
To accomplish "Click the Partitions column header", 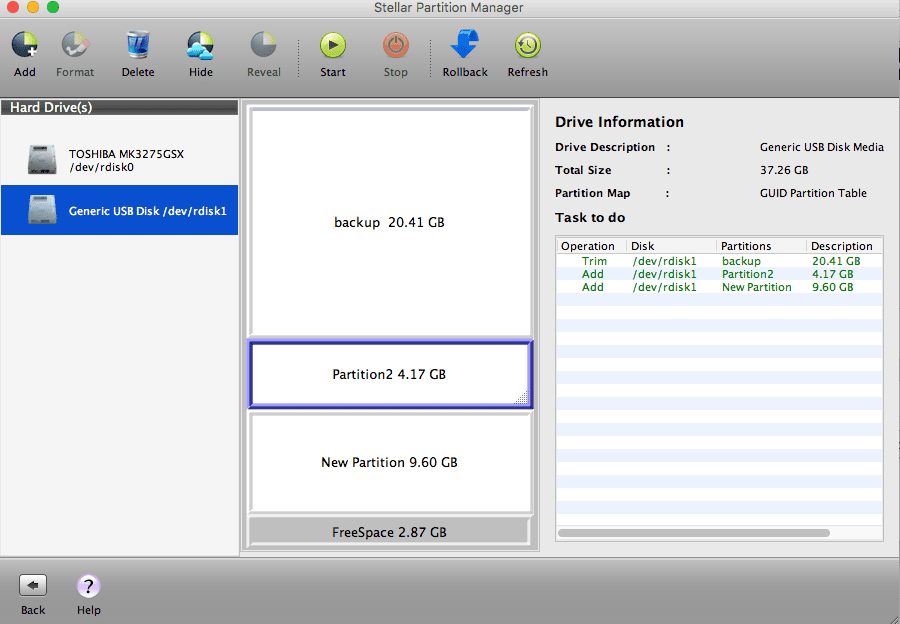I will (x=762, y=246).
